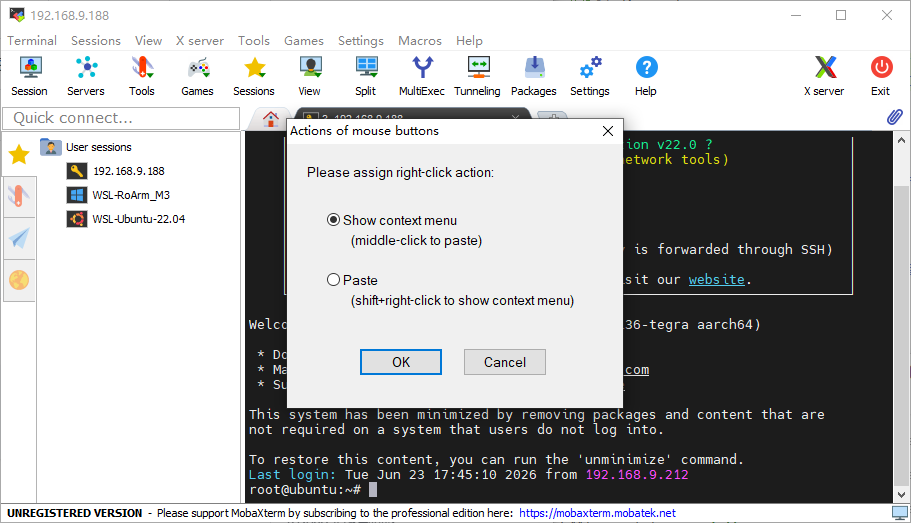The image size is (911, 523).
Task: Select the Tools knife sidebar tab
Action: pos(19,196)
